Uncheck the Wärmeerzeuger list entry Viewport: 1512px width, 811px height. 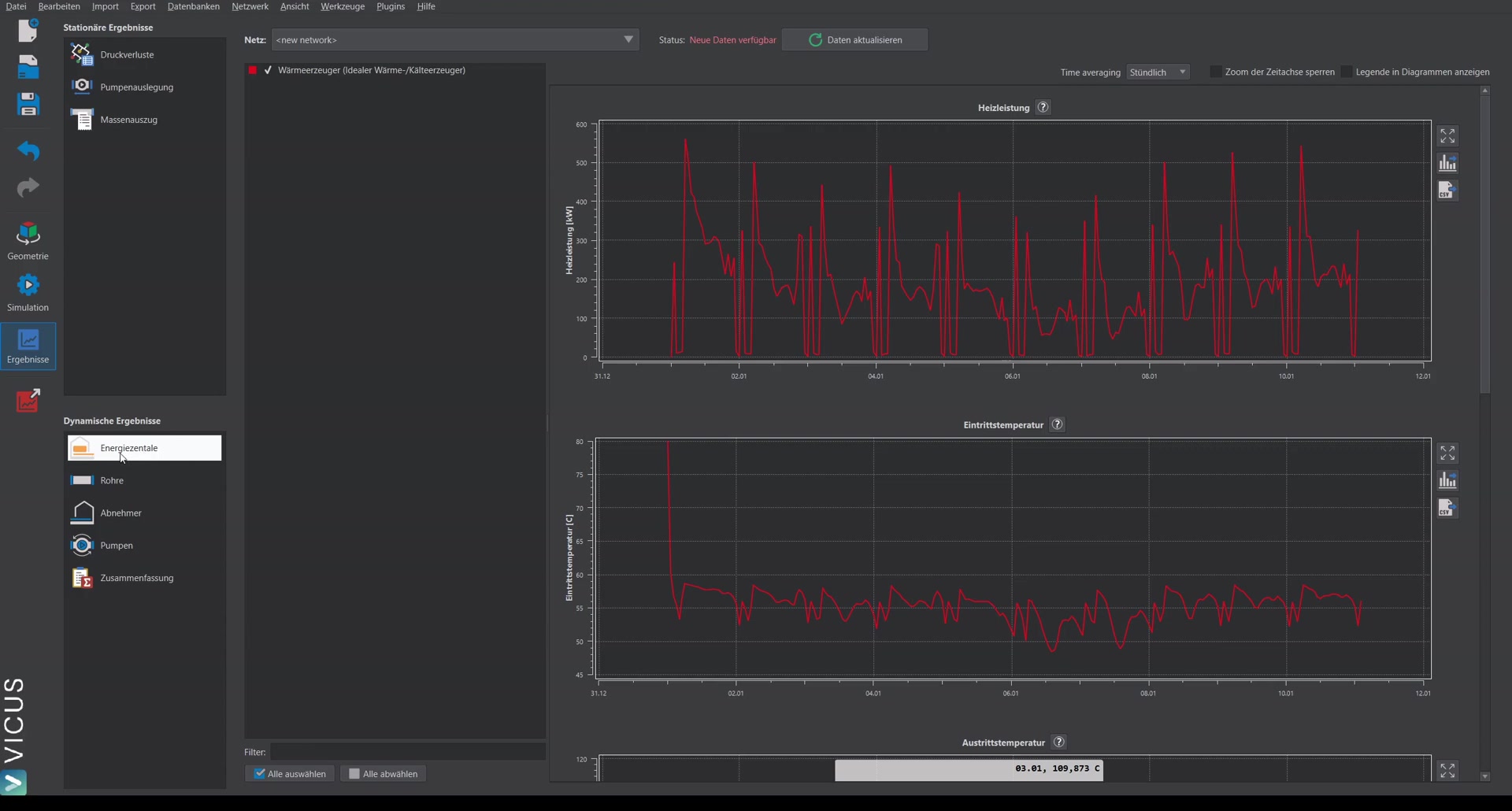tap(269, 70)
